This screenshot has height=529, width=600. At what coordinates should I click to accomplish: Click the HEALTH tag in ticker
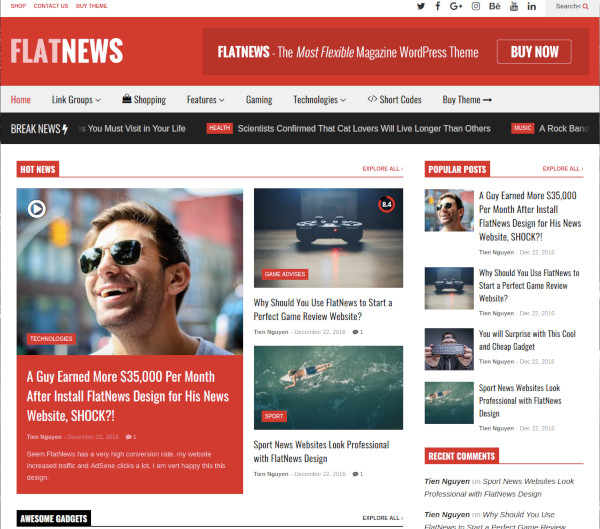tap(220, 128)
